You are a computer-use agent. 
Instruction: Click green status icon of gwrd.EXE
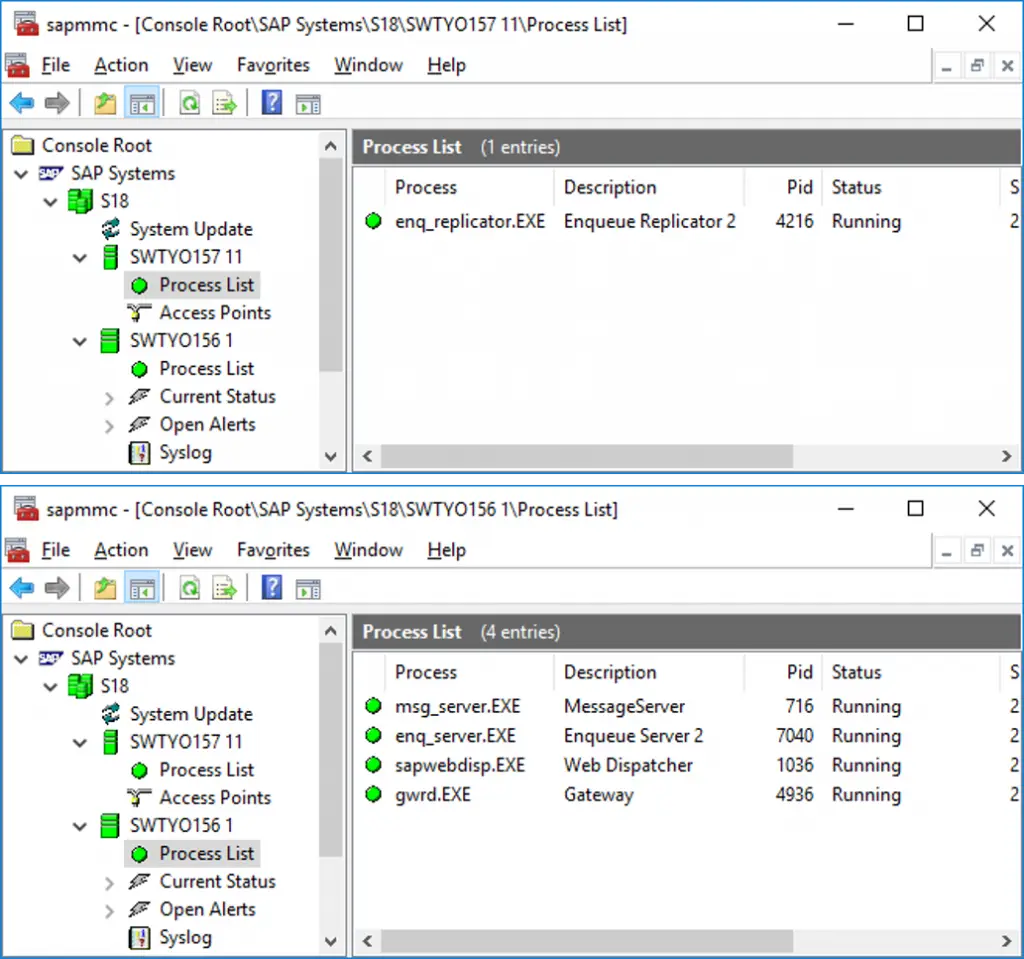point(374,794)
